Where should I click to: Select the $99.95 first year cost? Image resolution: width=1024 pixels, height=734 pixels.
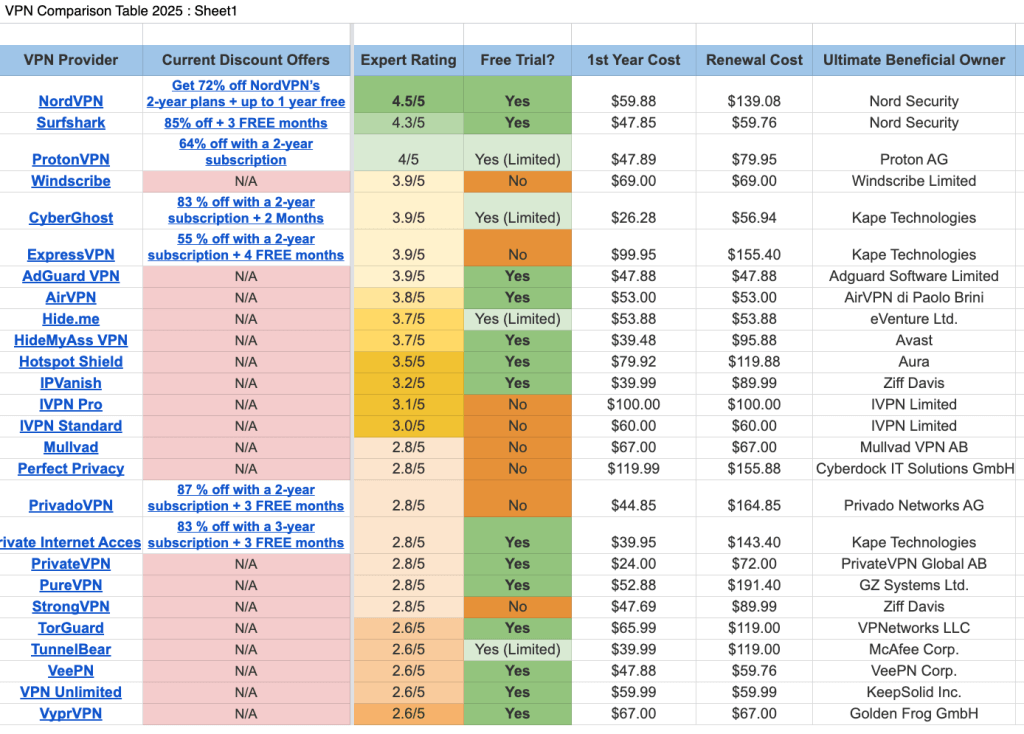633,247
